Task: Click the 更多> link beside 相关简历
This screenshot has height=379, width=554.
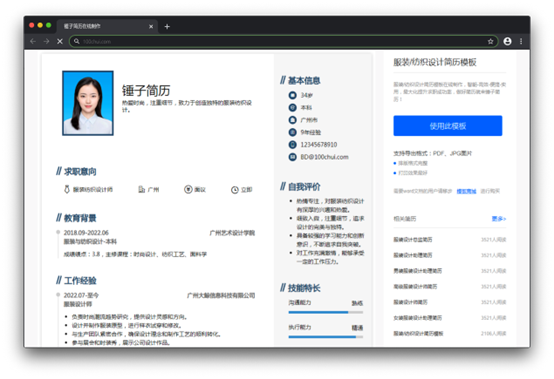Action: [x=499, y=219]
